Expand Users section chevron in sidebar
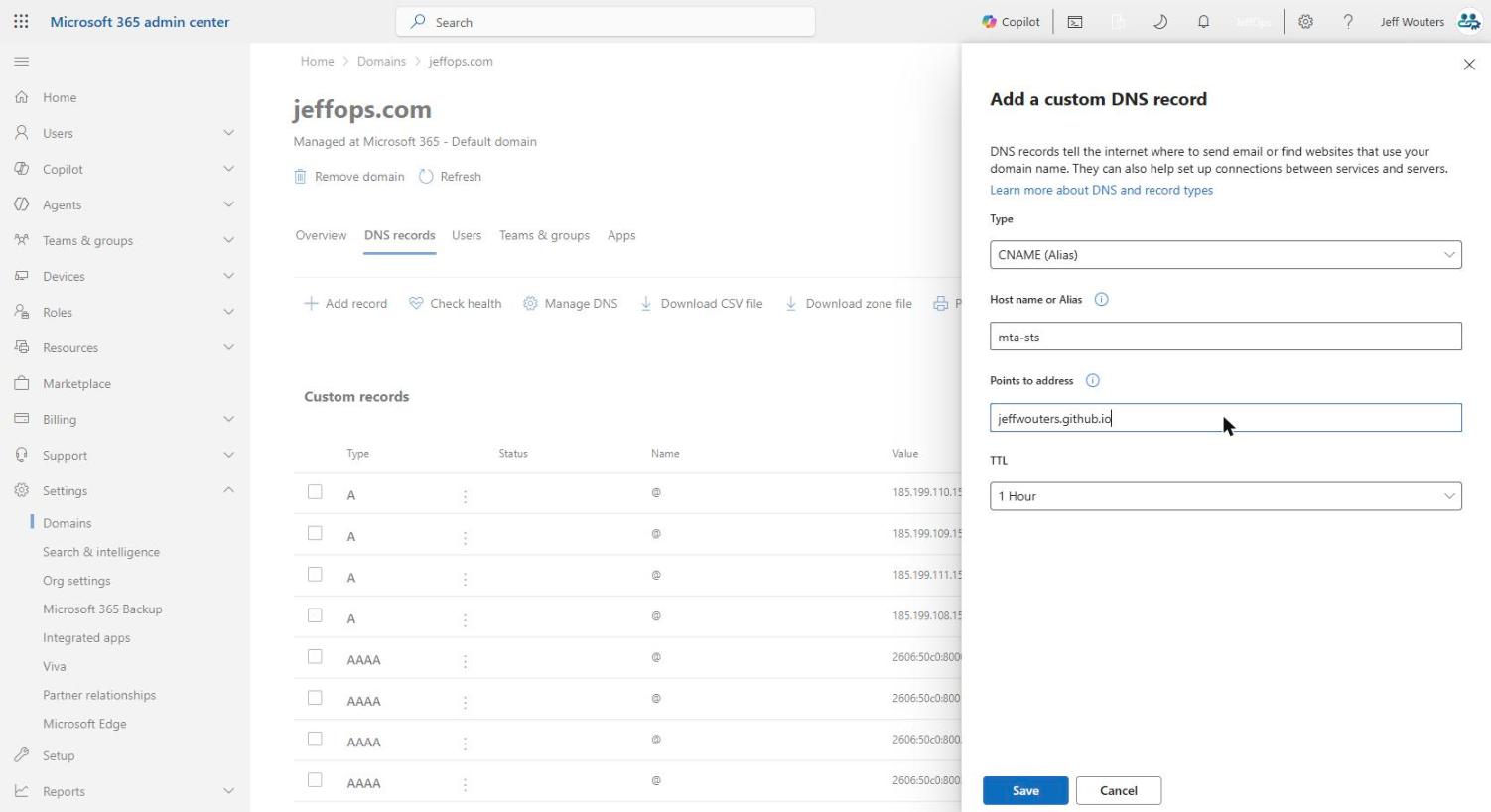The width and height of the screenshot is (1491, 812). 228,133
